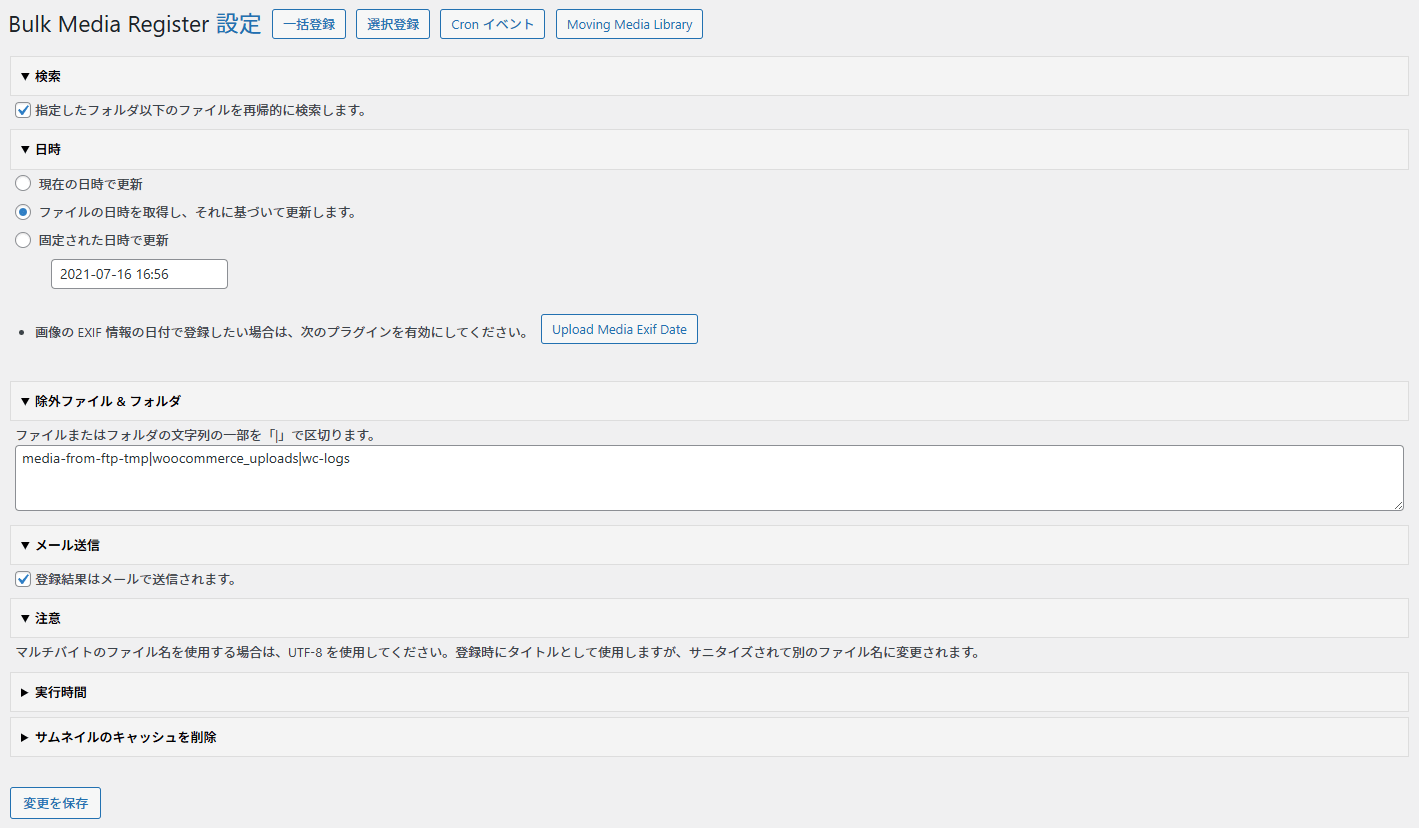Image resolution: width=1419 pixels, height=828 pixels.
Task: Click the Upload Media Exif Date button
Action: [x=619, y=329]
